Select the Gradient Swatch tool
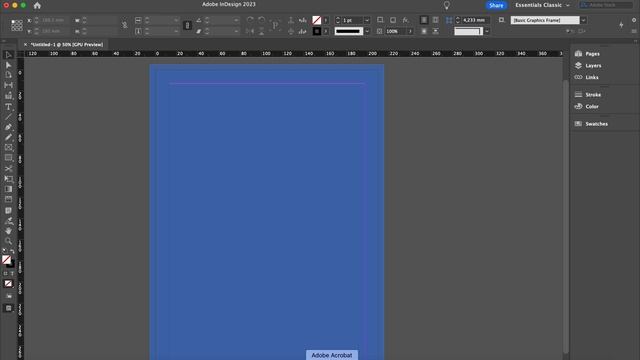 click(9, 189)
